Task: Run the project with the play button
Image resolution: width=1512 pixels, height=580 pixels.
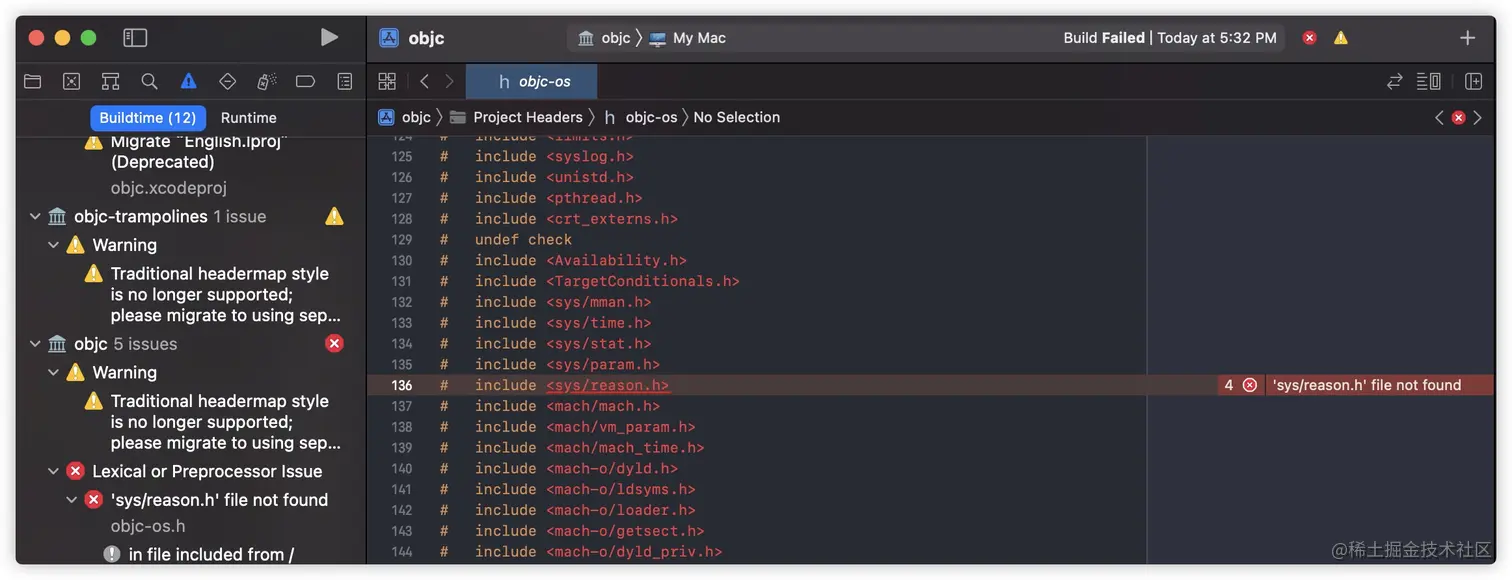Action: (329, 38)
